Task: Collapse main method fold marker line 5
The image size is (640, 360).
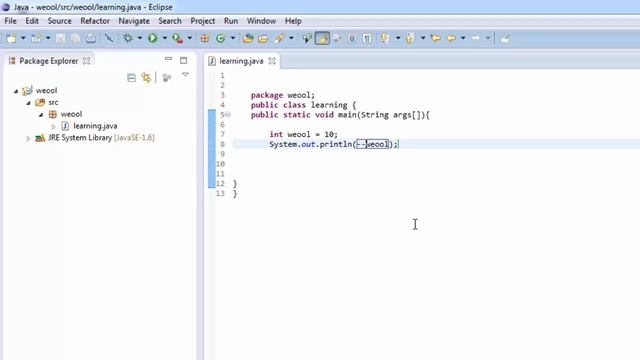Action: (228, 115)
